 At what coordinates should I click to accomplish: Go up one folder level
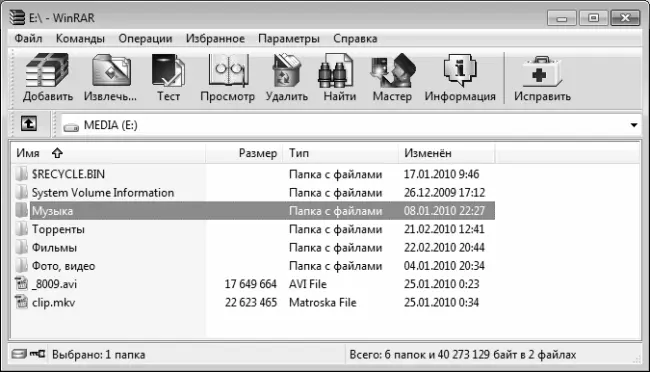click(29, 124)
